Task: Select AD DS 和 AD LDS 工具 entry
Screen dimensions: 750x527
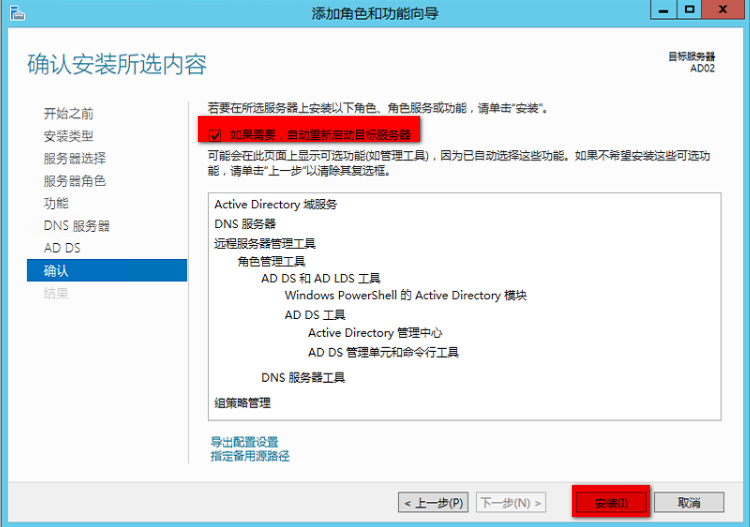Action: click(320, 278)
